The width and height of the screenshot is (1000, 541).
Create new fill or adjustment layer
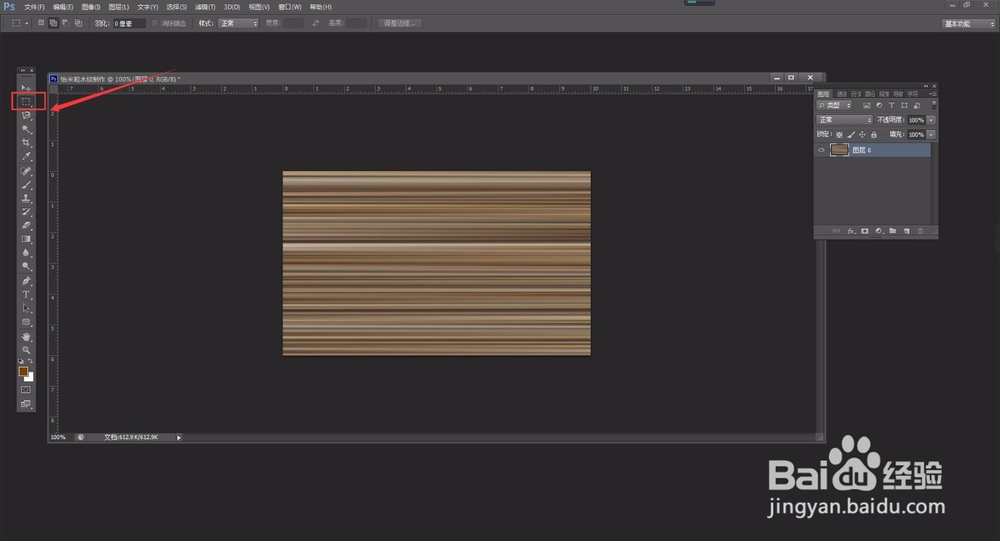click(879, 231)
